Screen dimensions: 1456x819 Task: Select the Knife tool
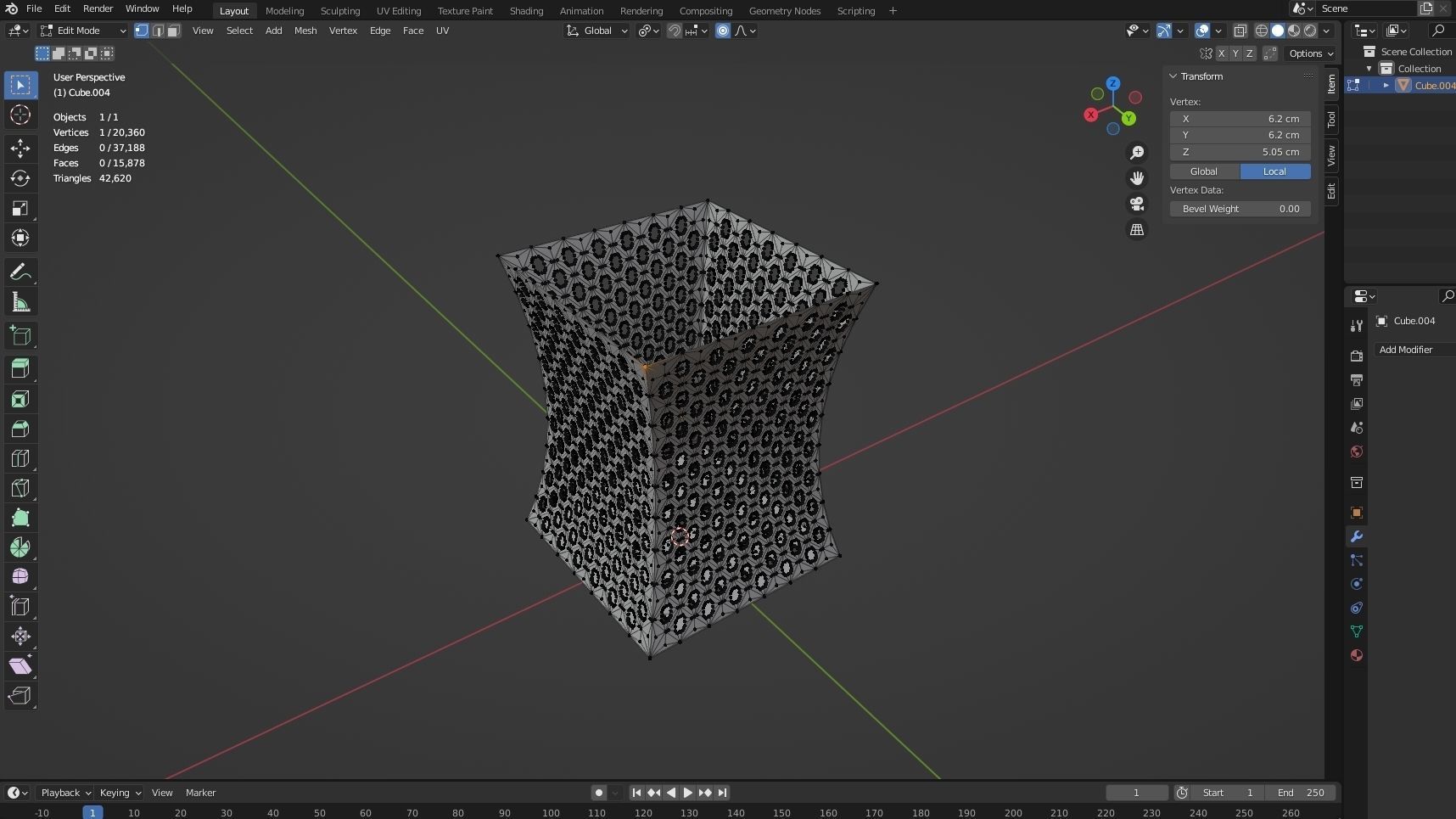(20, 488)
